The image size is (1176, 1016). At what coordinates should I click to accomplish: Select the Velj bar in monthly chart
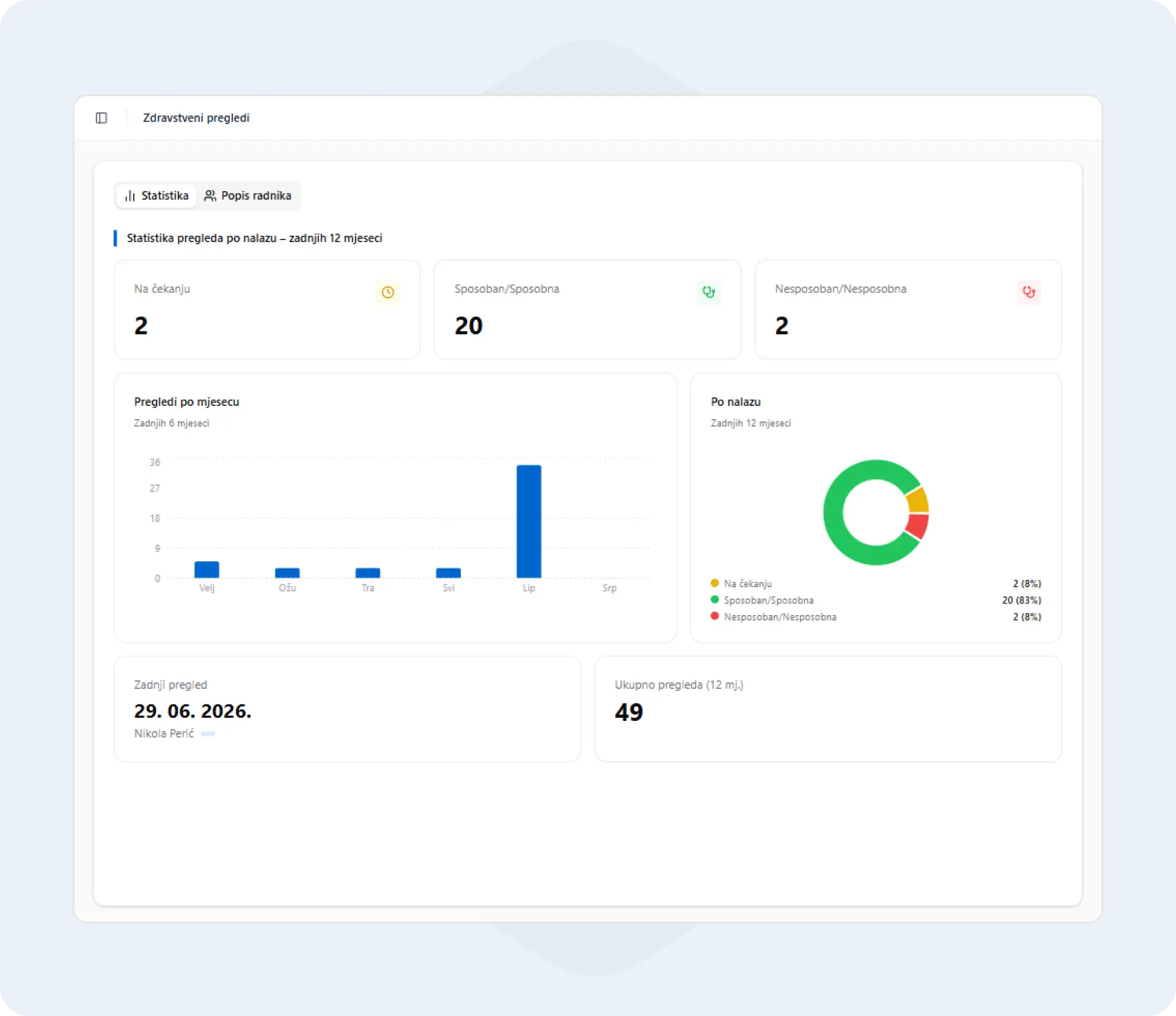pyautogui.click(x=207, y=570)
